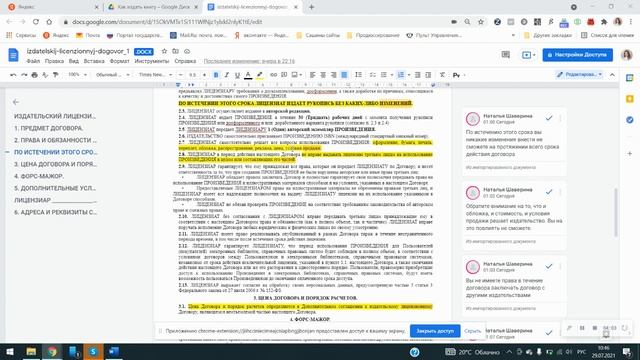Click the document vertical scrollbar thumb
The image size is (640, 360).
click(x=616, y=212)
